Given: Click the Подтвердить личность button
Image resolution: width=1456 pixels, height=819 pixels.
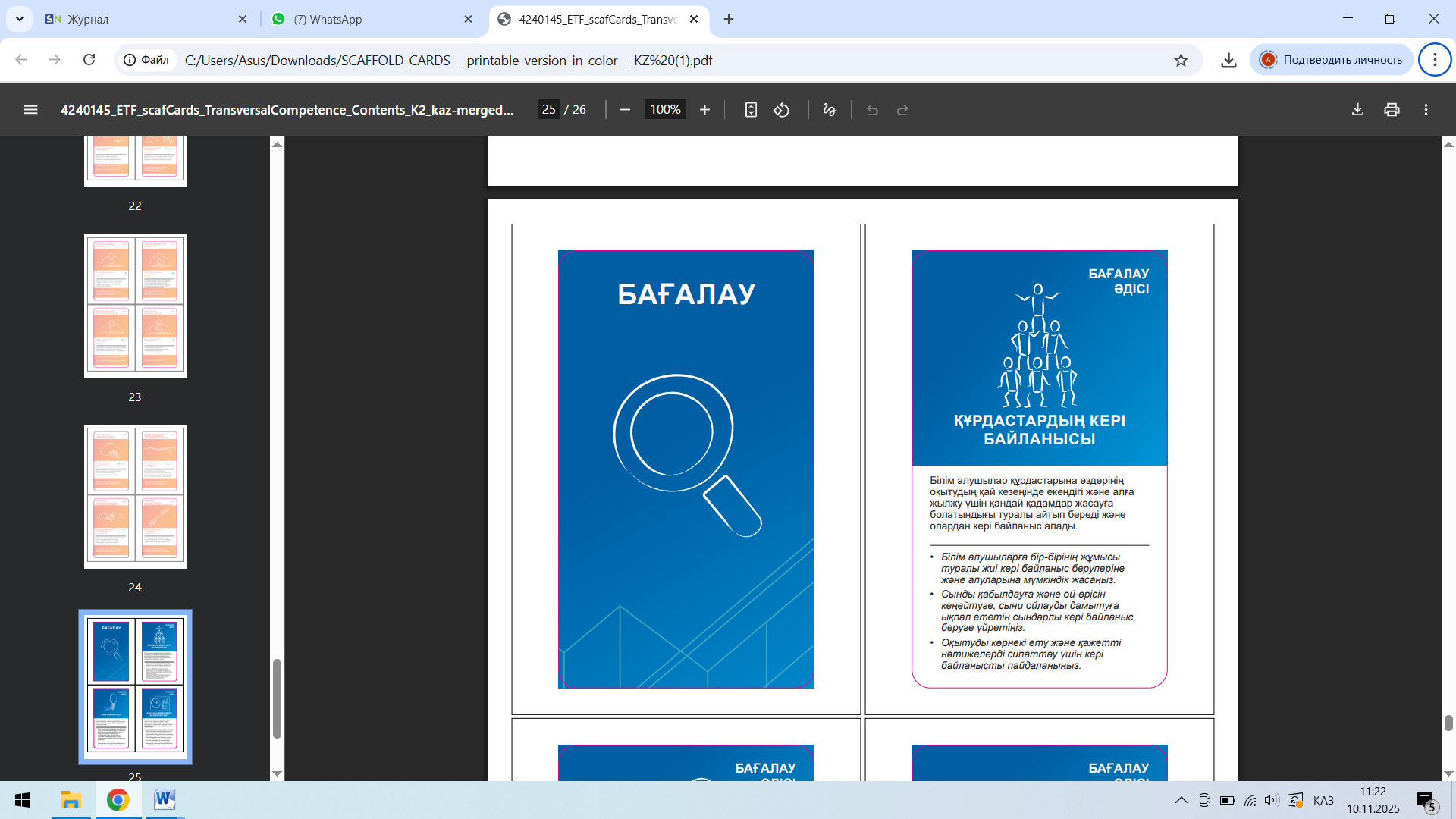Looking at the screenshot, I should (x=1332, y=60).
